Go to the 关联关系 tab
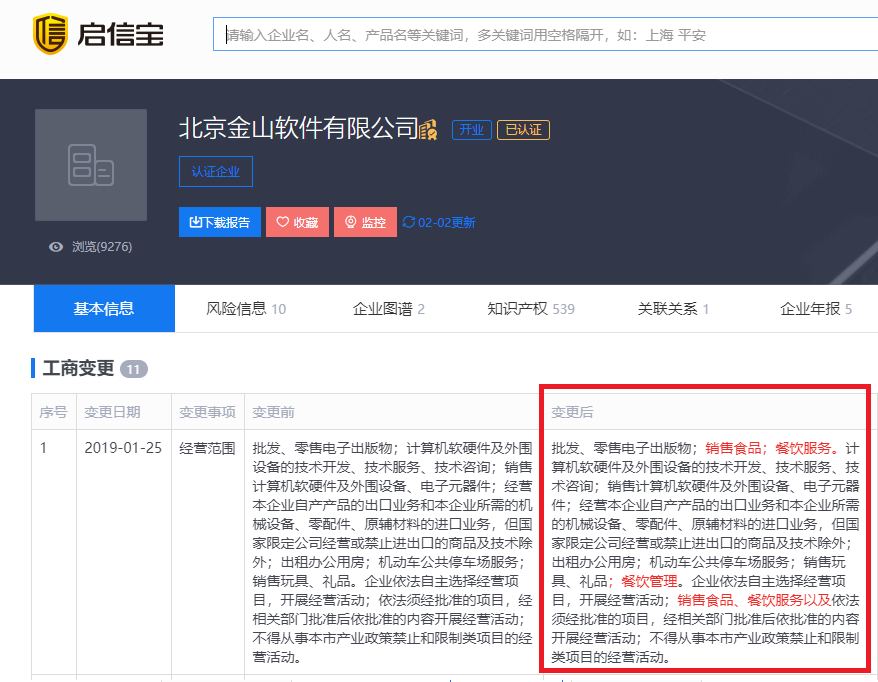This screenshot has width=878, height=682. pyautogui.click(x=673, y=309)
